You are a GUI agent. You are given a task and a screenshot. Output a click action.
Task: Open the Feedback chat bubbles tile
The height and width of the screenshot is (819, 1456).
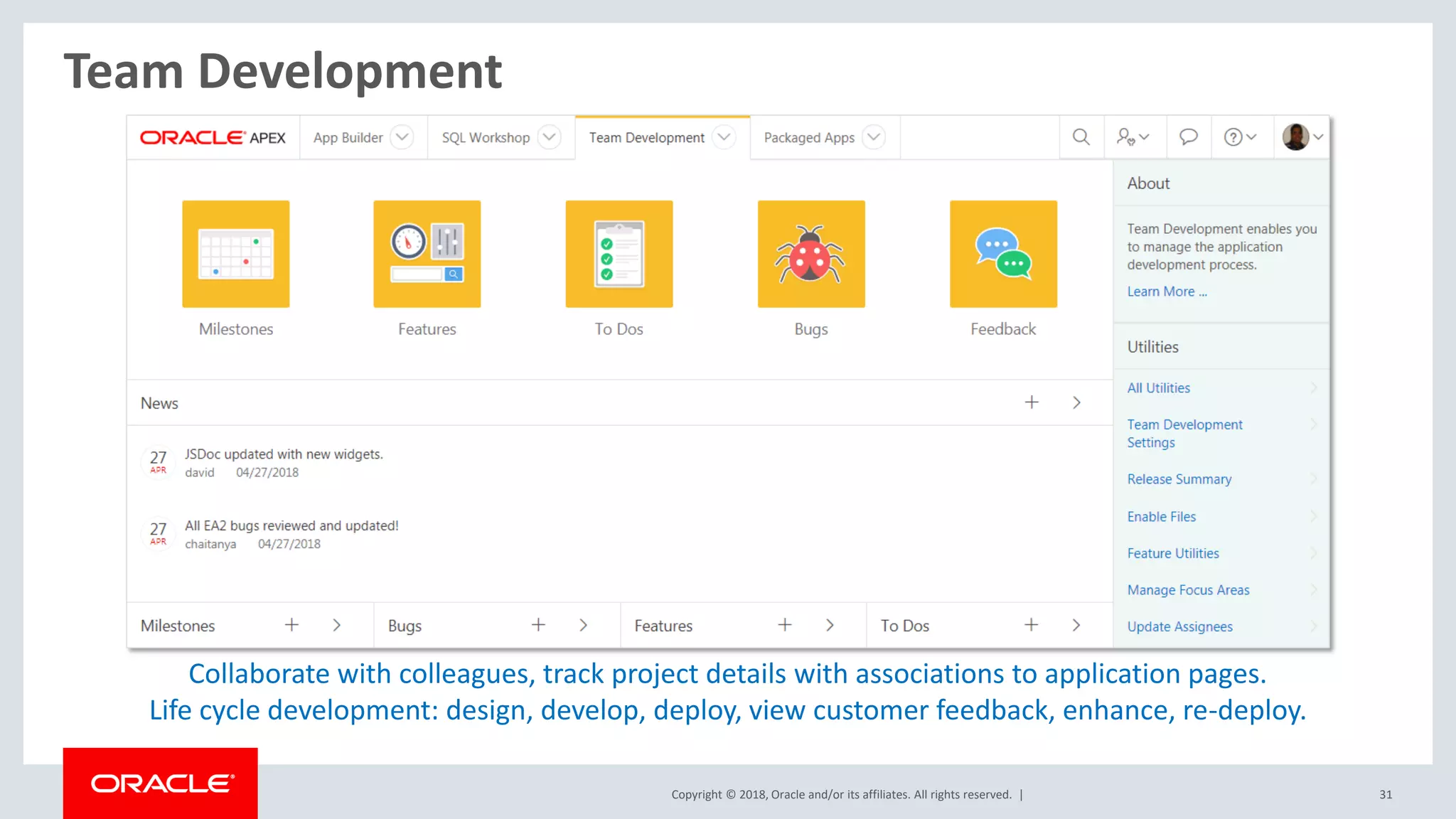click(x=1003, y=254)
